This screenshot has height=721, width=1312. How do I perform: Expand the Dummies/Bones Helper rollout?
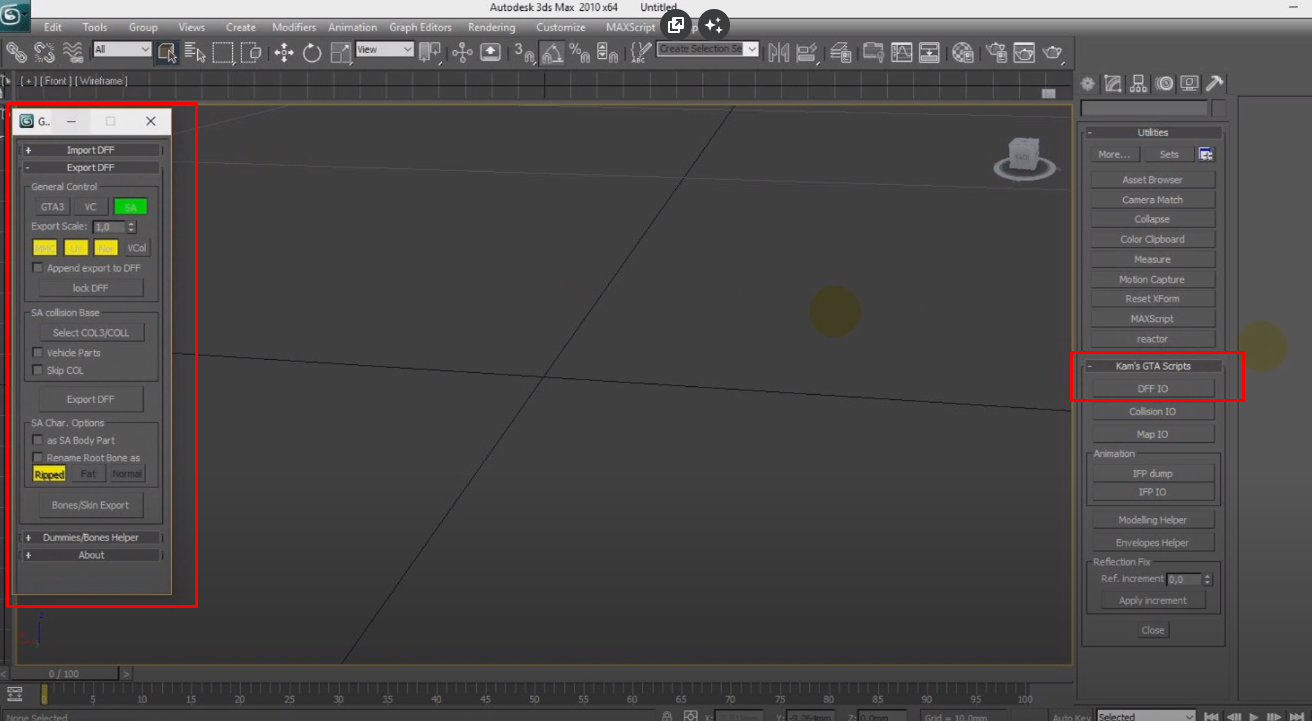pos(91,538)
